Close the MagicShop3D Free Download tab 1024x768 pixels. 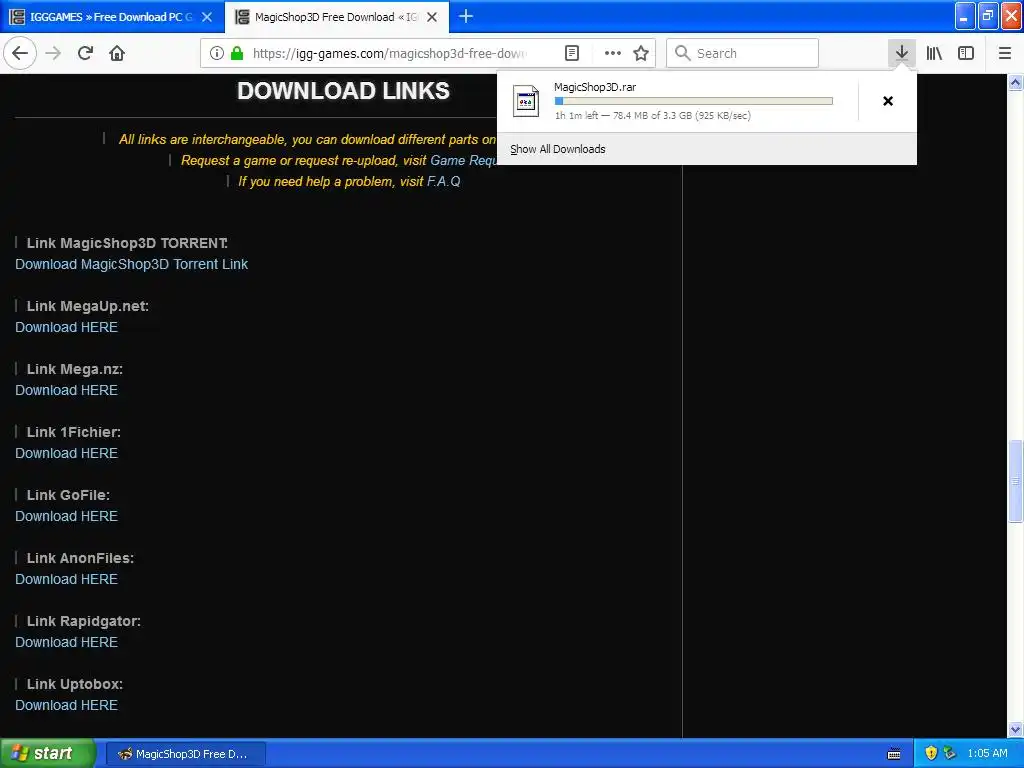432,17
